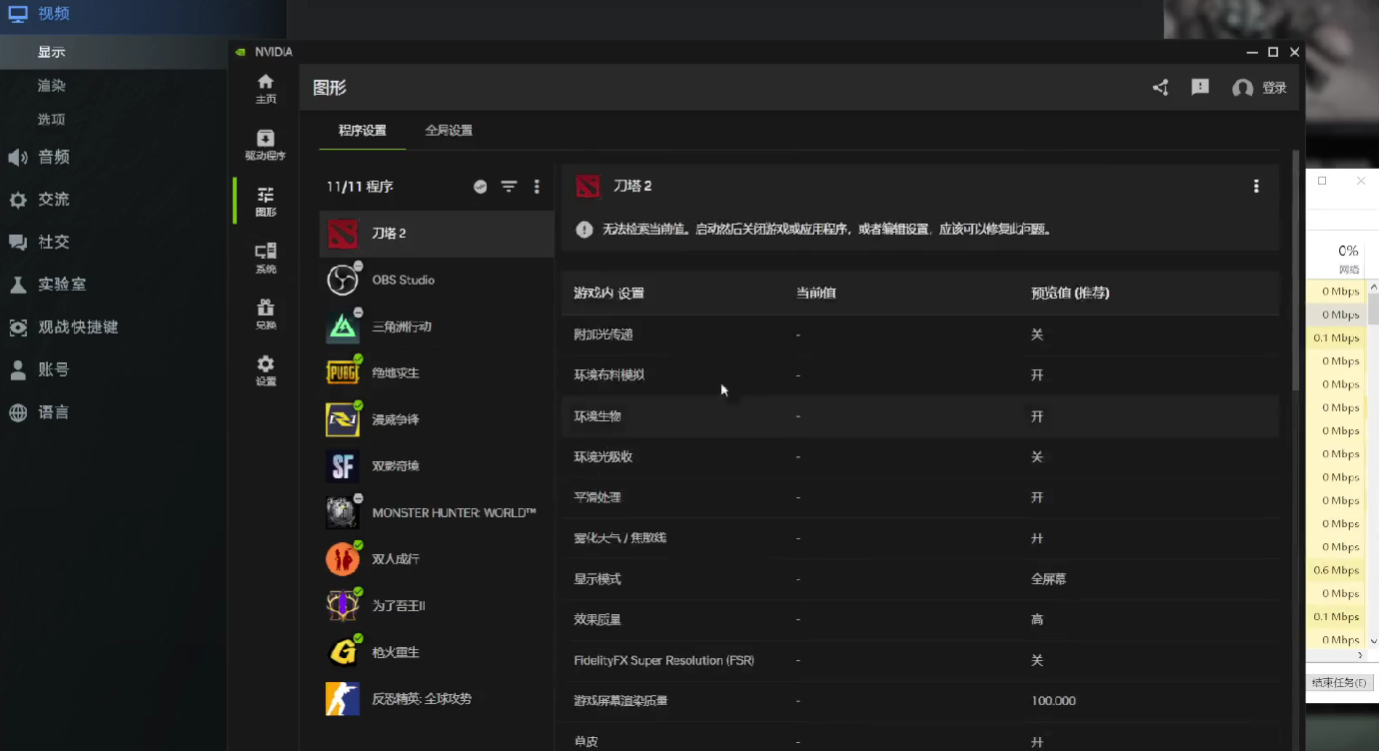Open NVIDIA app Settings gear in sidebar
This screenshot has width=1379, height=751.
pyautogui.click(x=265, y=370)
